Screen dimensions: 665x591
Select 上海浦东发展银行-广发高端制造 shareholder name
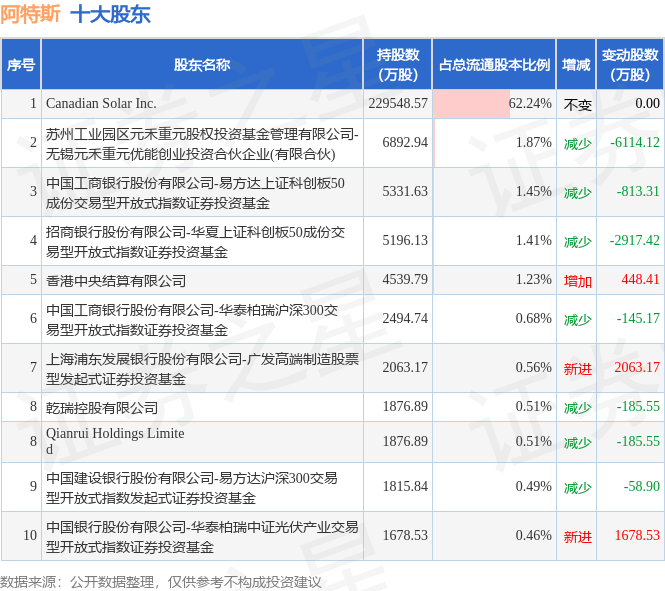(202, 369)
